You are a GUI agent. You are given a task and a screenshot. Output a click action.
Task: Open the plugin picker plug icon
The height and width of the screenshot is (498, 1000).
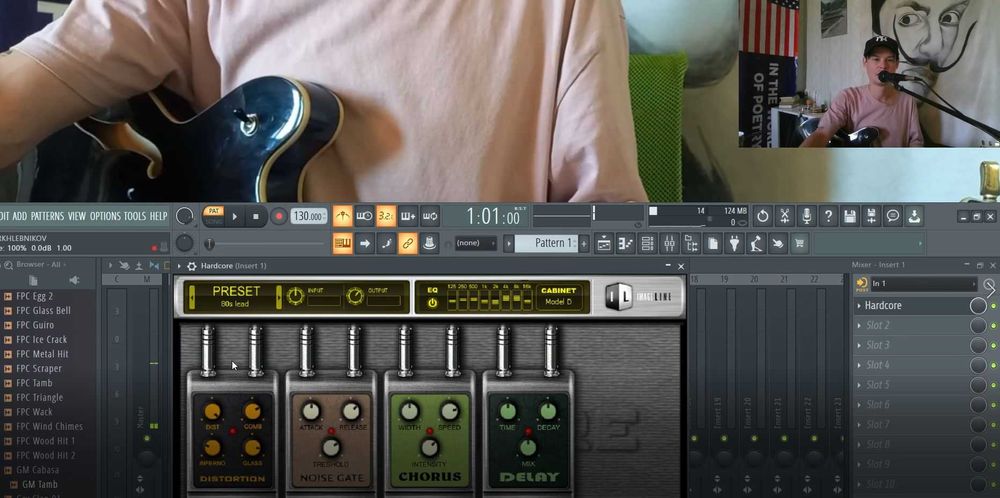[735, 243]
